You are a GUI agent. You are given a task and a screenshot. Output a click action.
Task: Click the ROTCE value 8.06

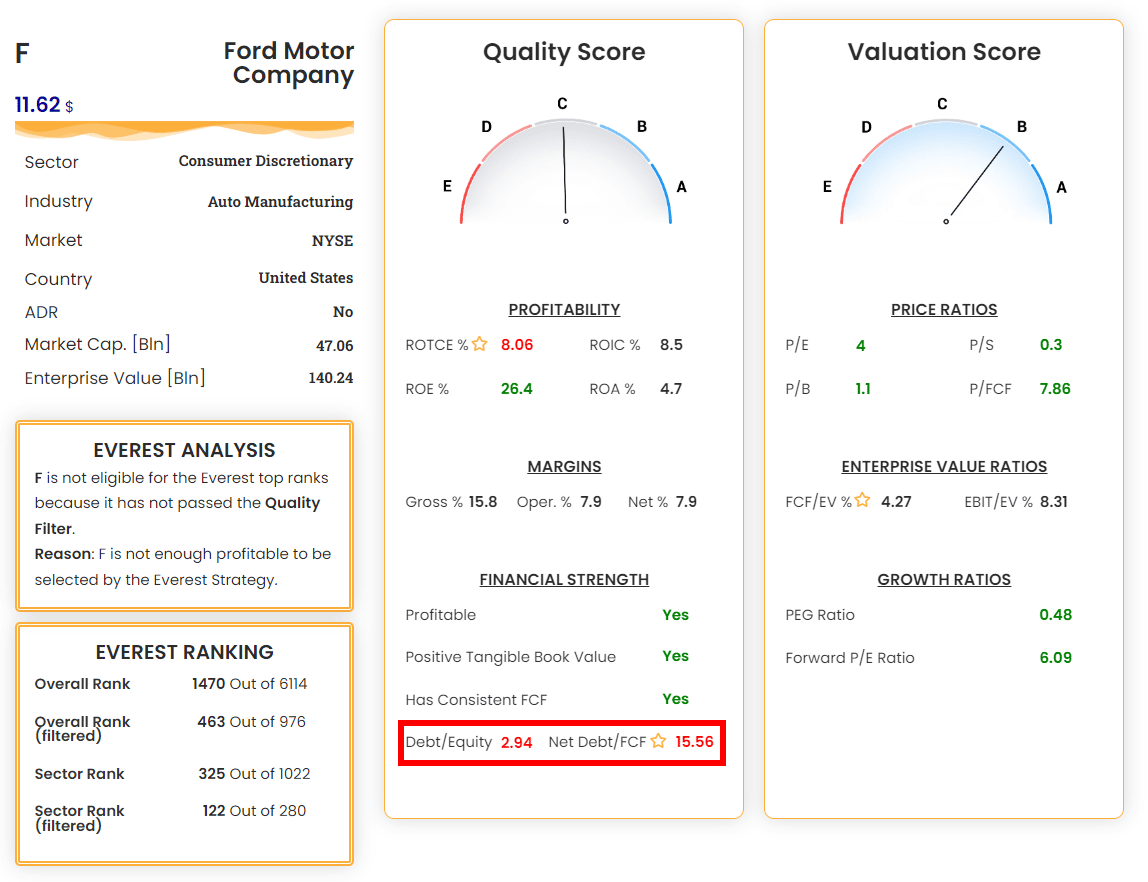(517, 345)
